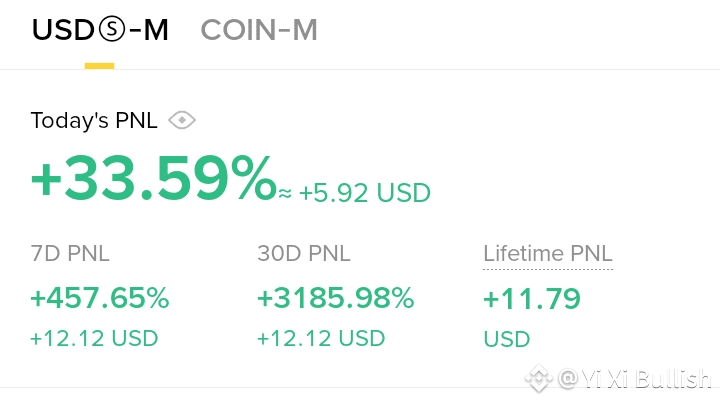Select the 30D PNL label
Image resolution: width=720 pixels, height=404 pixels.
pos(304,254)
